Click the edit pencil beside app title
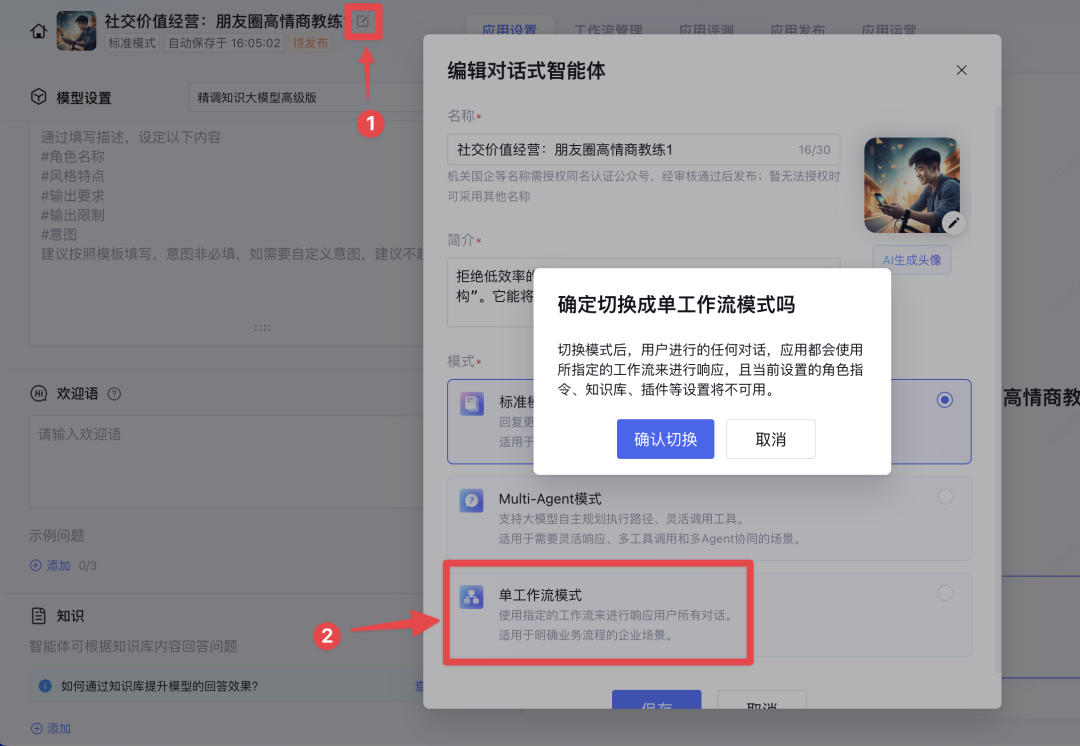 coord(362,21)
